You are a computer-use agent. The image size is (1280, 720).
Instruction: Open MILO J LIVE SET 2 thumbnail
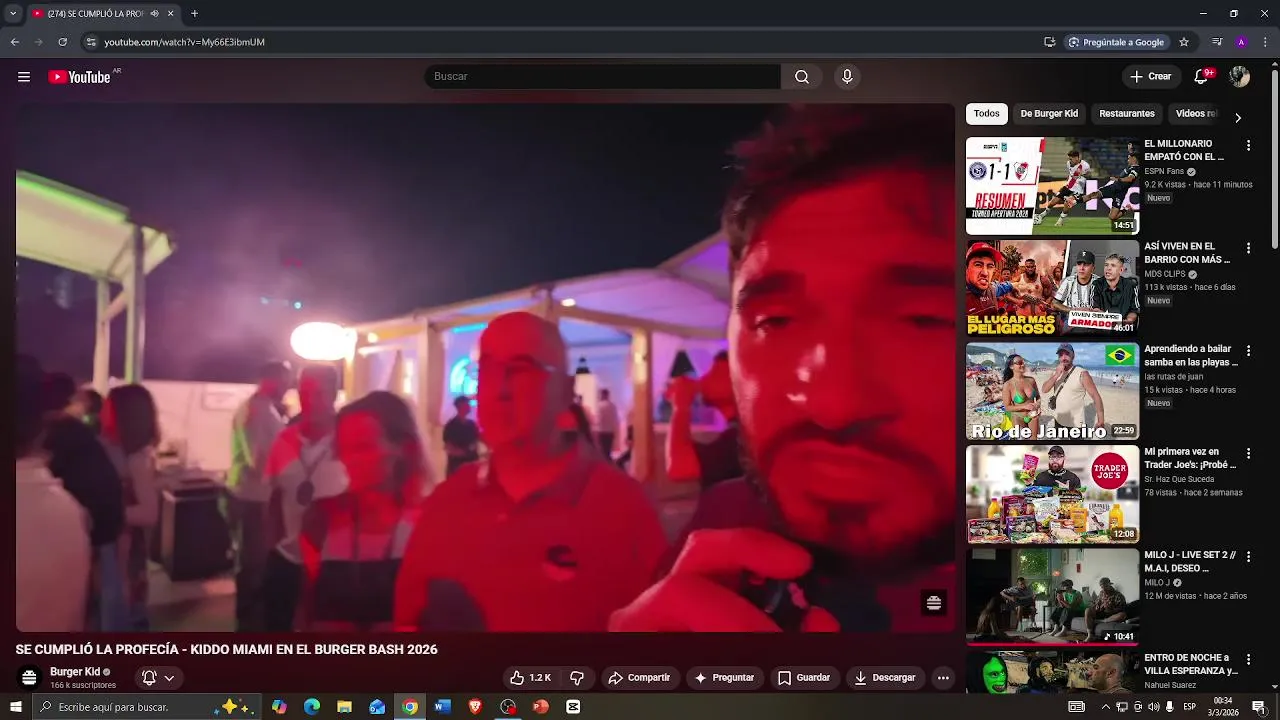click(x=1052, y=596)
